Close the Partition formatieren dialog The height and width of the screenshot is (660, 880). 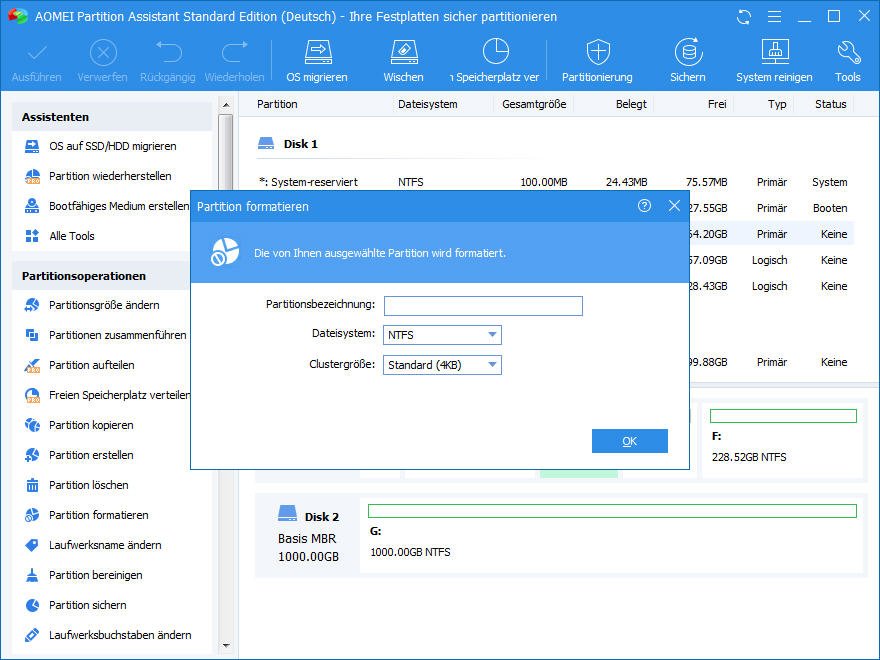(674, 206)
